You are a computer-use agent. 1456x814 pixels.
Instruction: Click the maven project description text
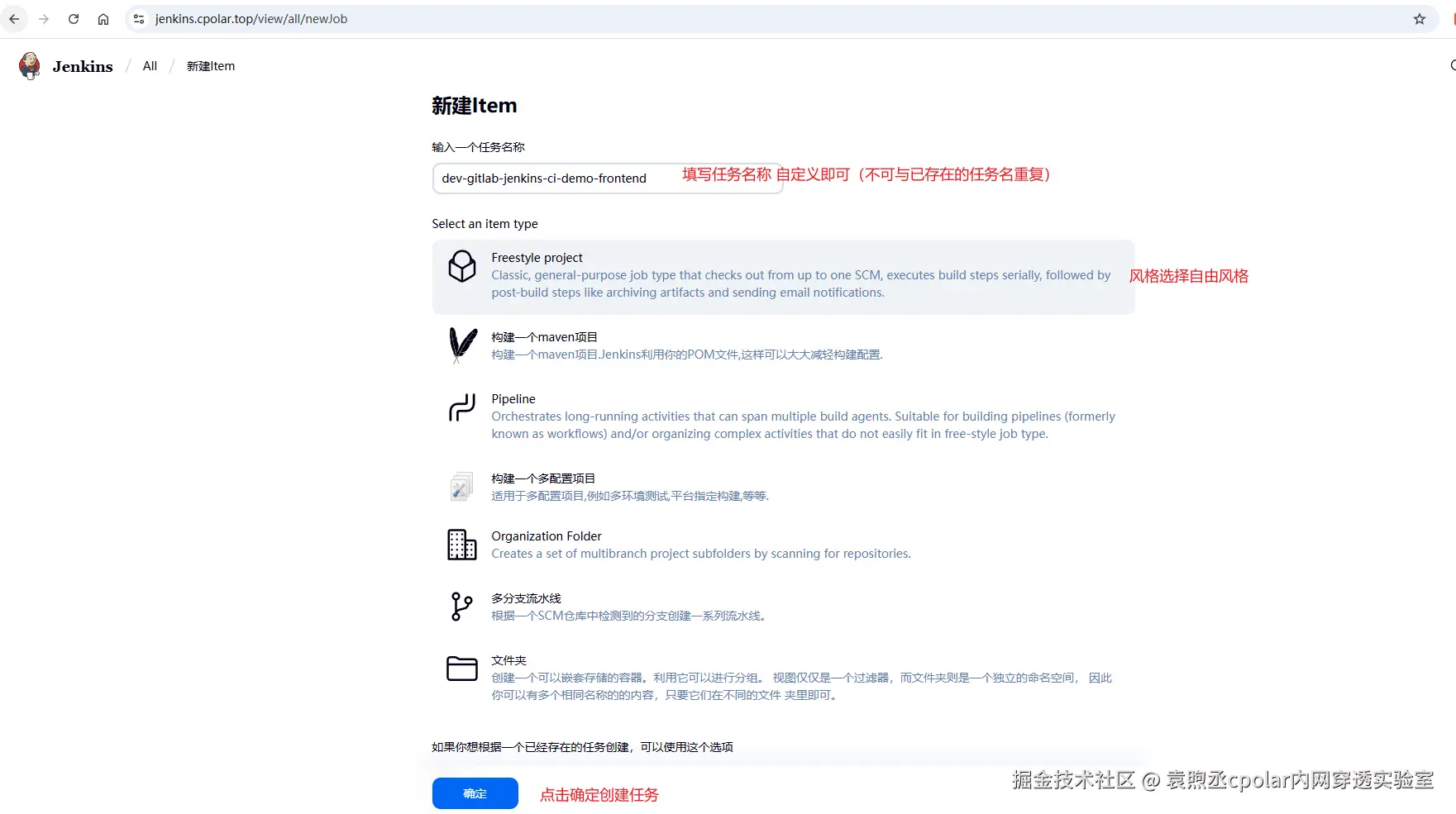(687, 355)
